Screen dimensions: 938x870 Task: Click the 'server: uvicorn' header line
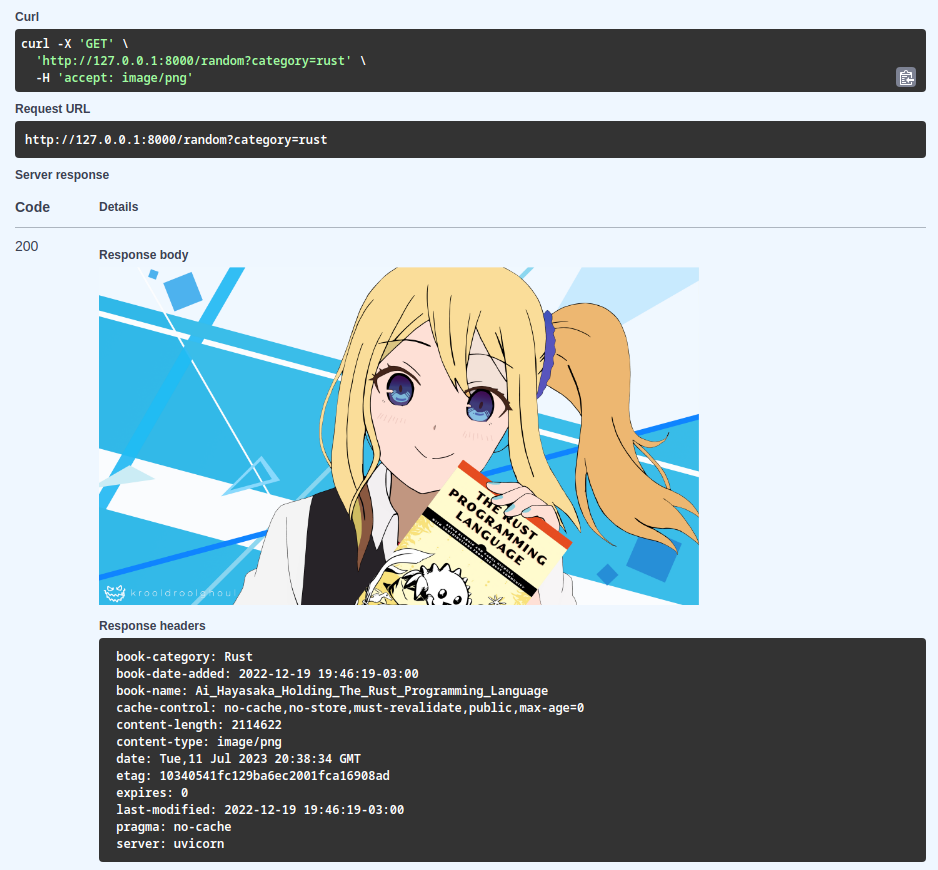pos(170,844)
